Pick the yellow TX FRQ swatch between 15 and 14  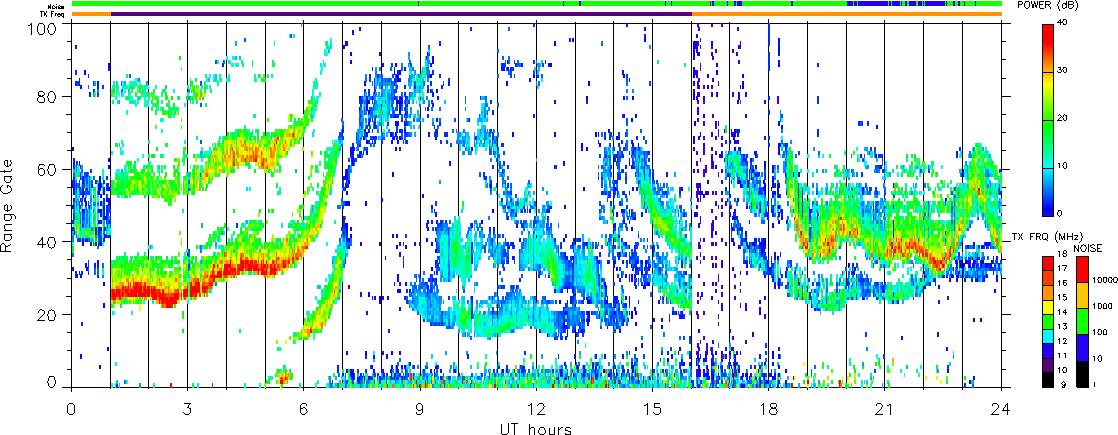click(1047, 308)
